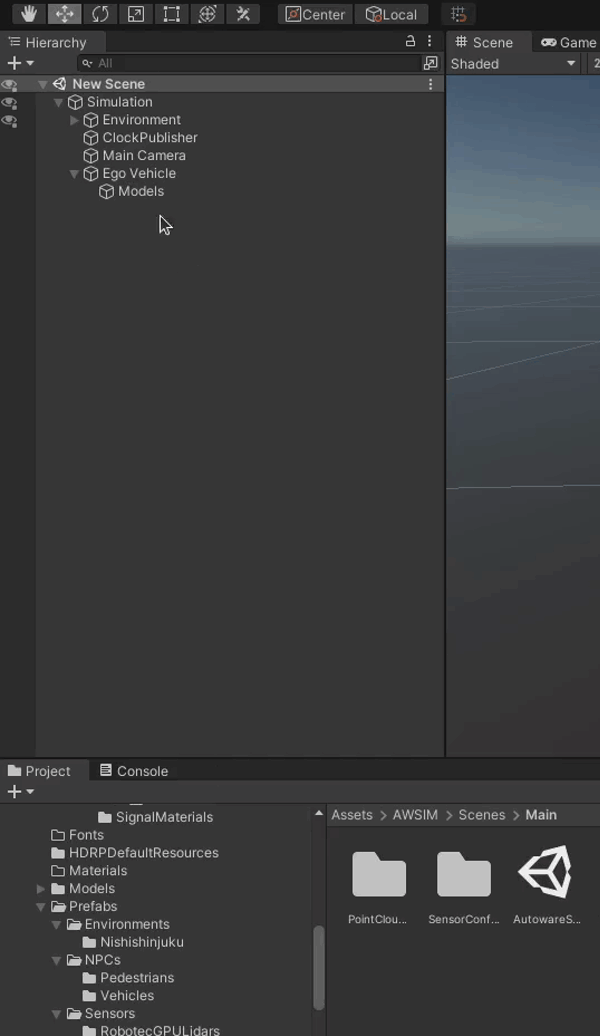Switch to the Game tab
600x1036 pixels.
point(568,42)
